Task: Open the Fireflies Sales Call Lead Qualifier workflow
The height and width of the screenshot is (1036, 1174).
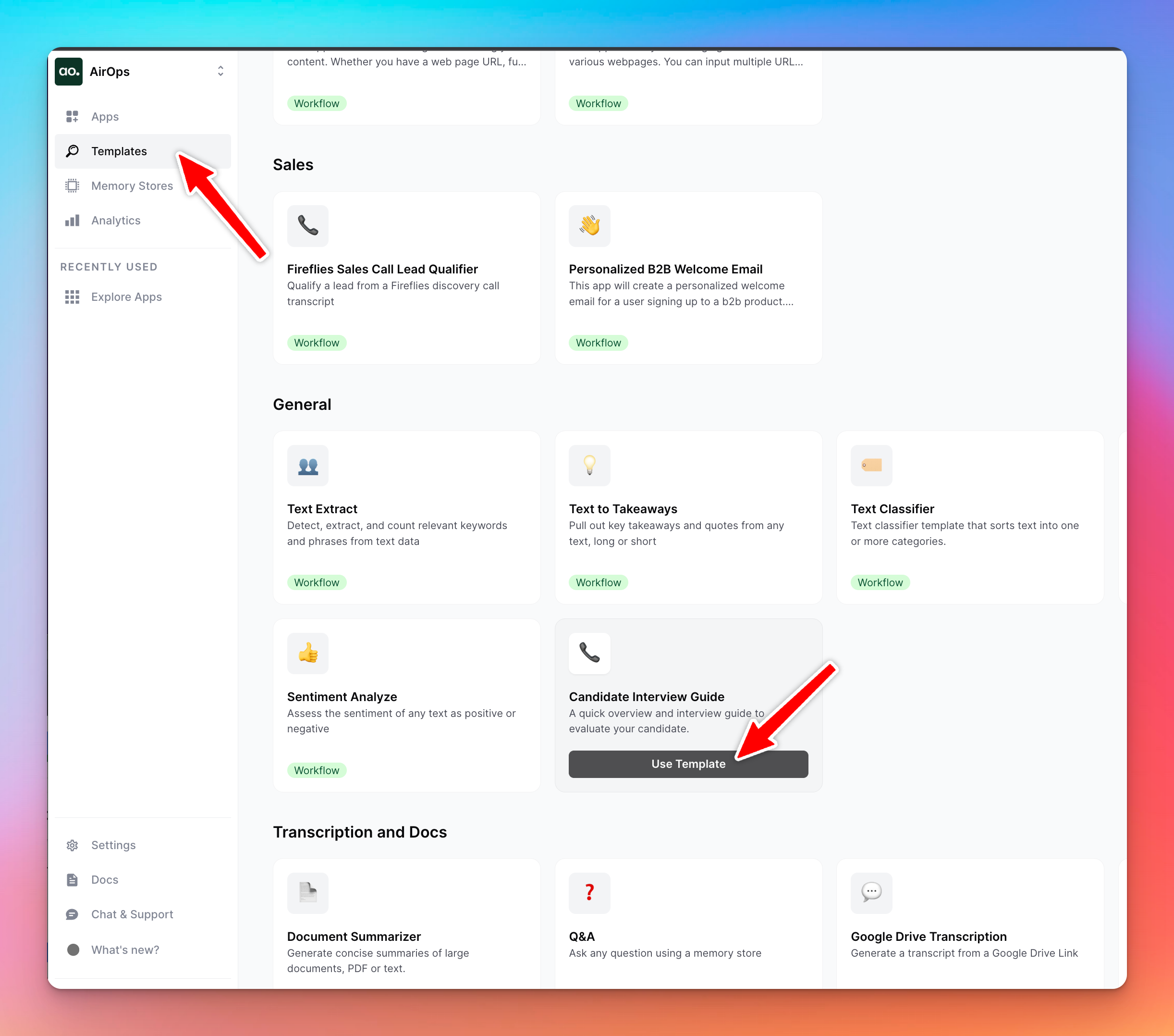Action: click(383, 269)
